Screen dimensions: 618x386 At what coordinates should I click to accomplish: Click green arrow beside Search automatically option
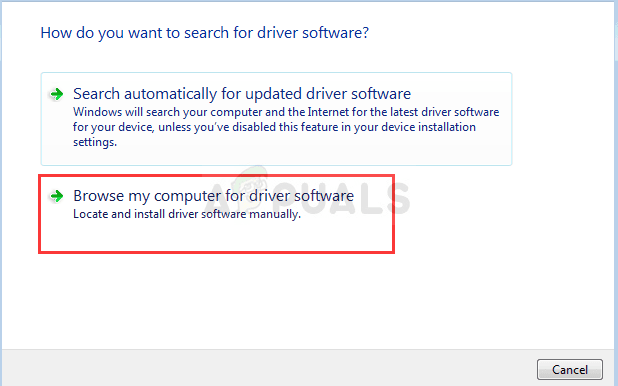pos(56,94)
